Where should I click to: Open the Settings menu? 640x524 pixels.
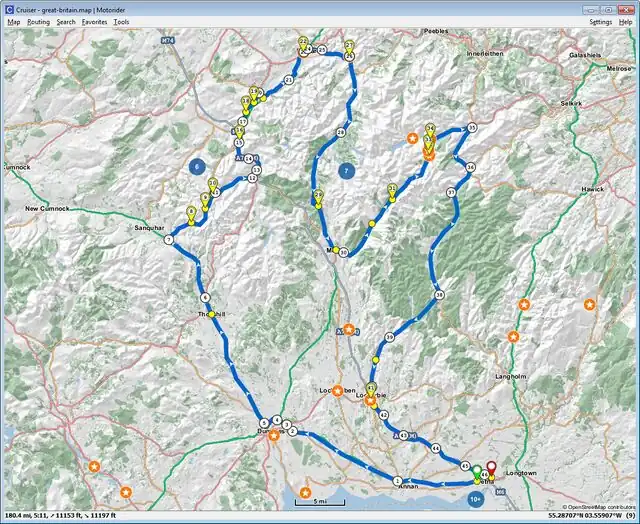[x=600, y=21]
